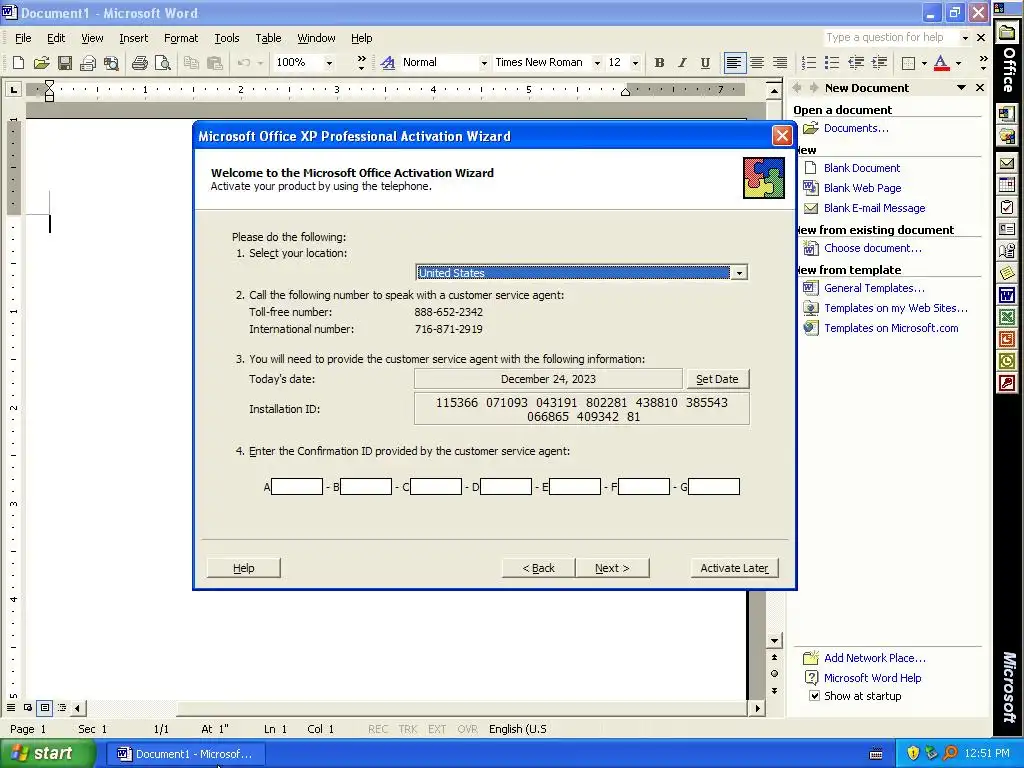Image resolution: width=1024 pixels, height=768 pixels.
Task: Toggle Bold formatting
Action: point(659,63)
